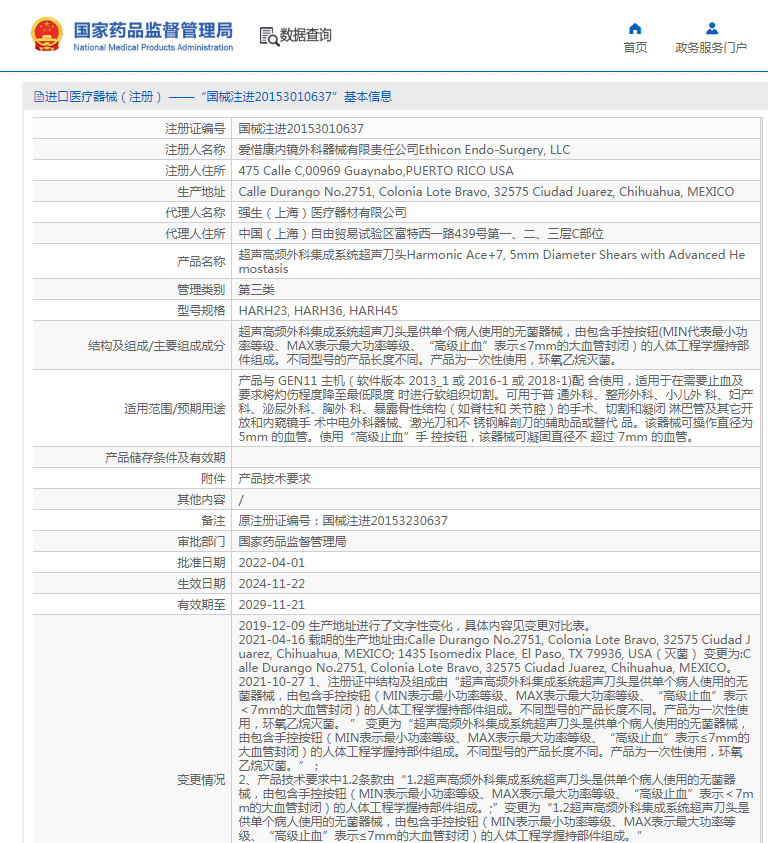Viewport: 768px width, 843px height.
Task: Select 批准日期 value 2022-04-01
Action: [272, 563]
